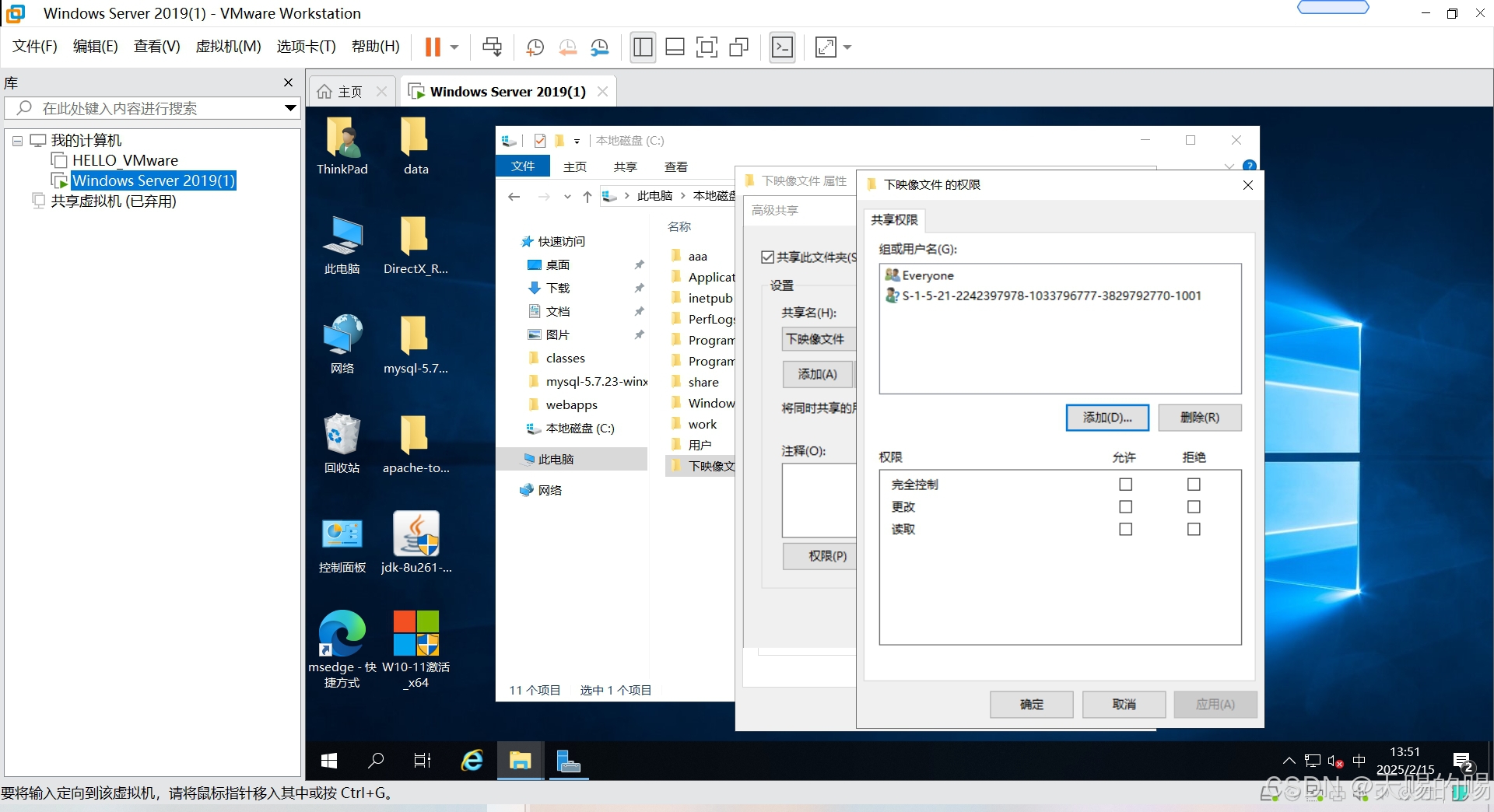Select the ThinkPad desktop icon

tap(342, 146)
